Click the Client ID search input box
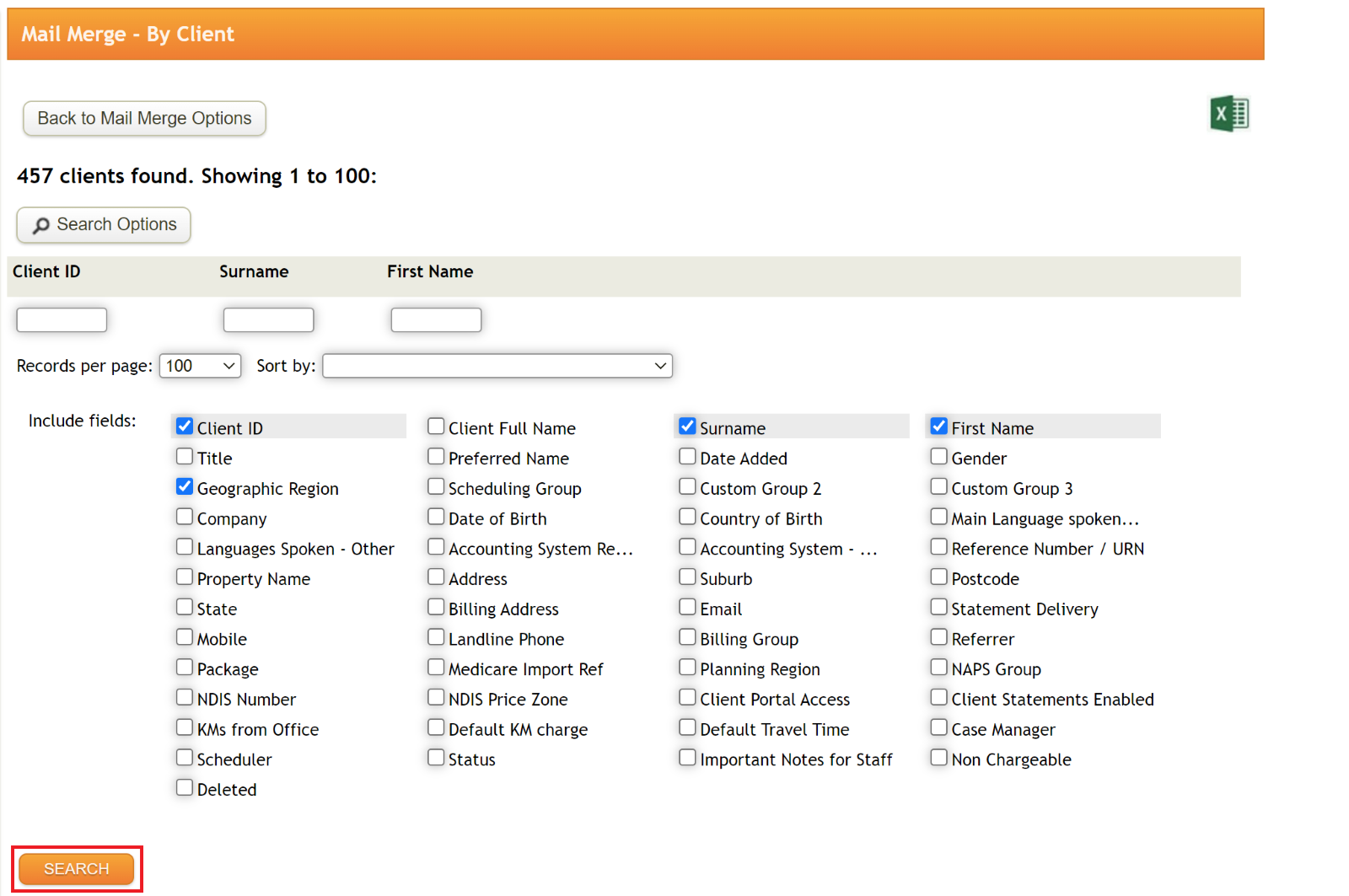The height and width of the screenshot is (896, 1349). pyautogui.click(x=61, y=319)
